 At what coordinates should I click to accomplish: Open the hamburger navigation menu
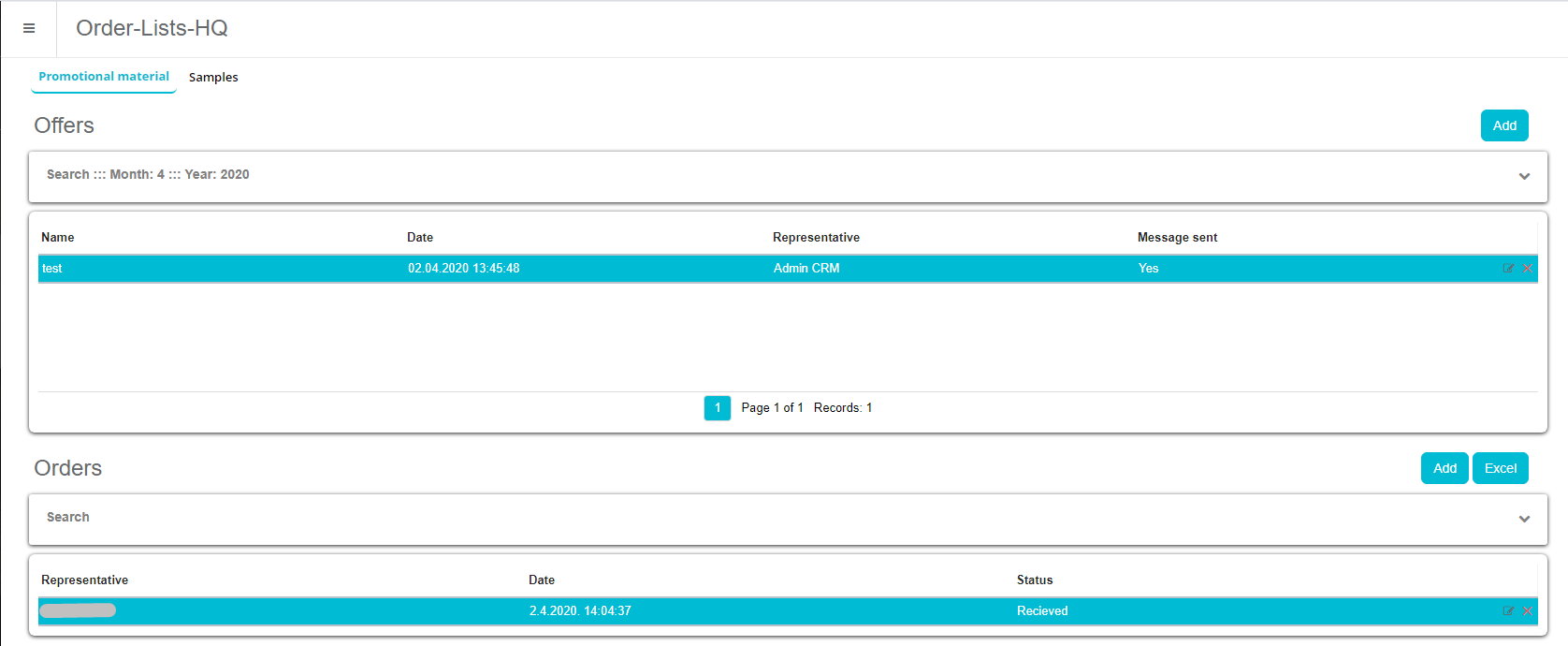click(29, 28)
